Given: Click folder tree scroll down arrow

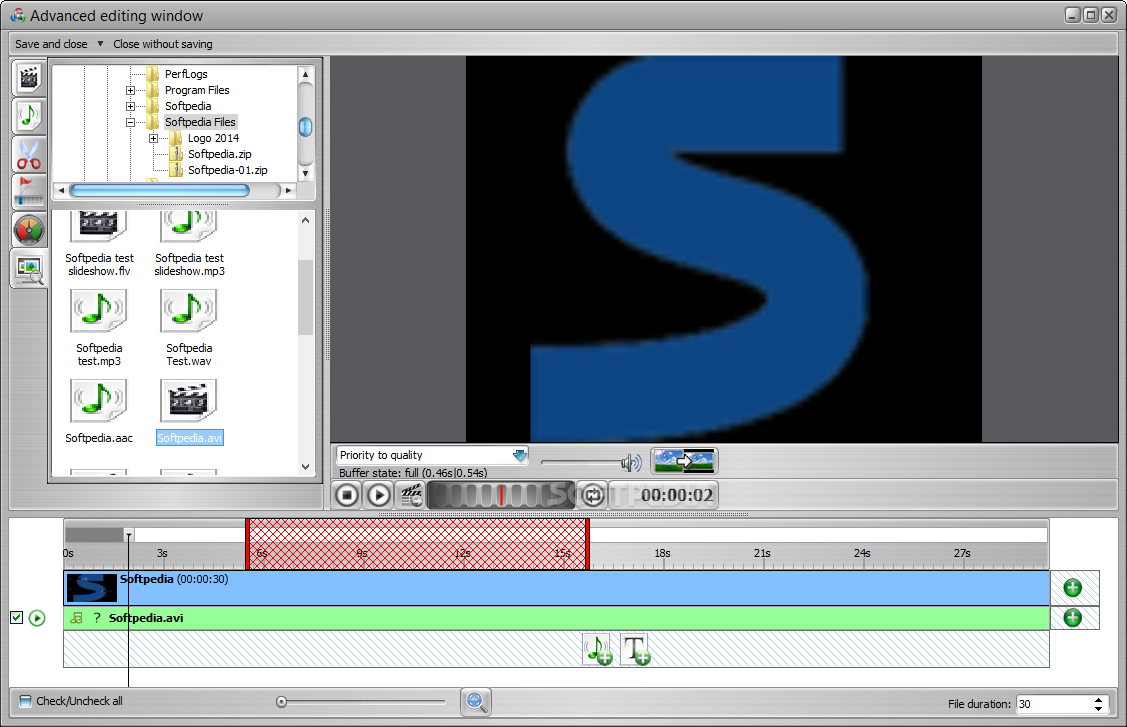Looking at the screenshot, I should [305, 173].
